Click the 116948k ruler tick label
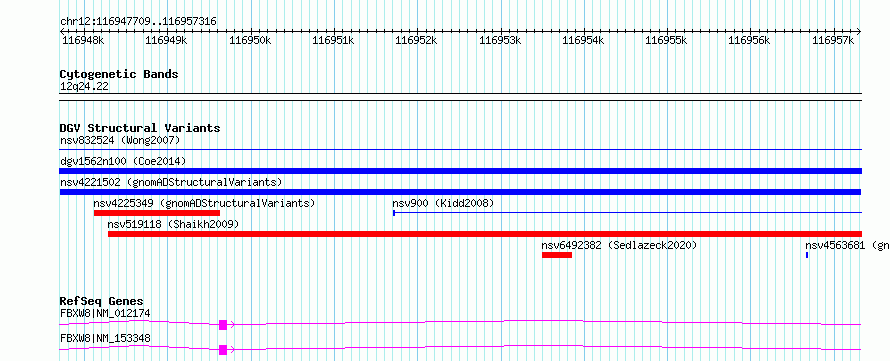 (x=83, y=40)
